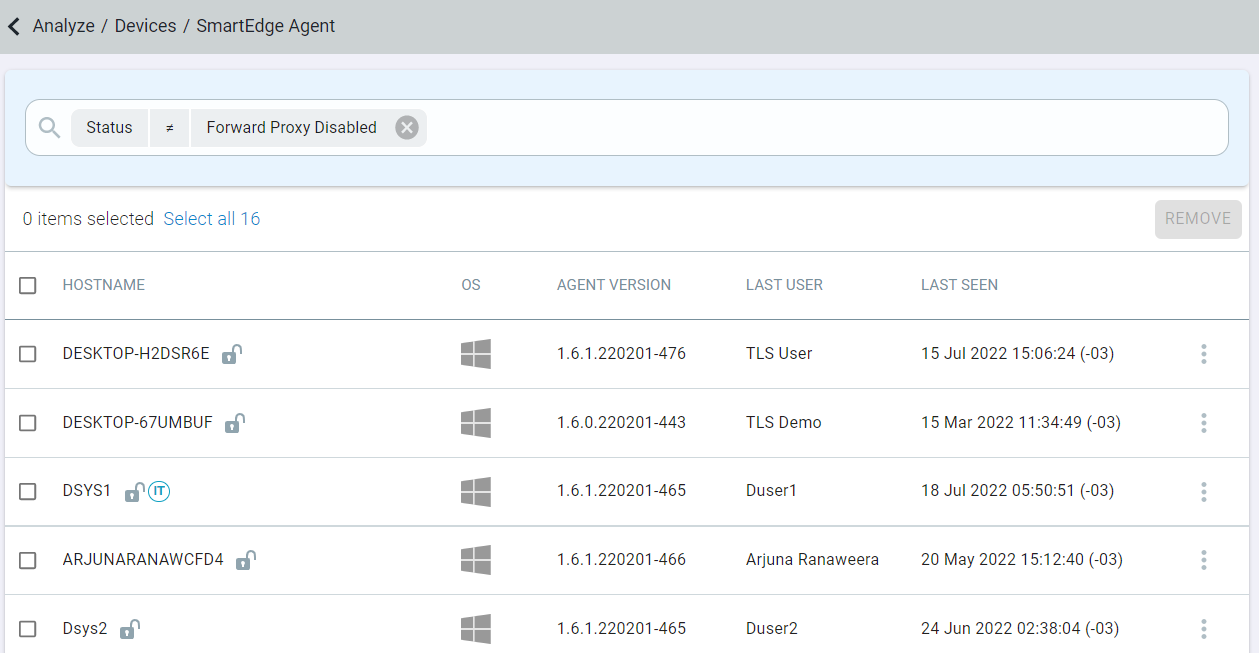
Task: Open the three-dot menu for DESKTOP-H2DSR6E
Action: tap(1203, 353)
